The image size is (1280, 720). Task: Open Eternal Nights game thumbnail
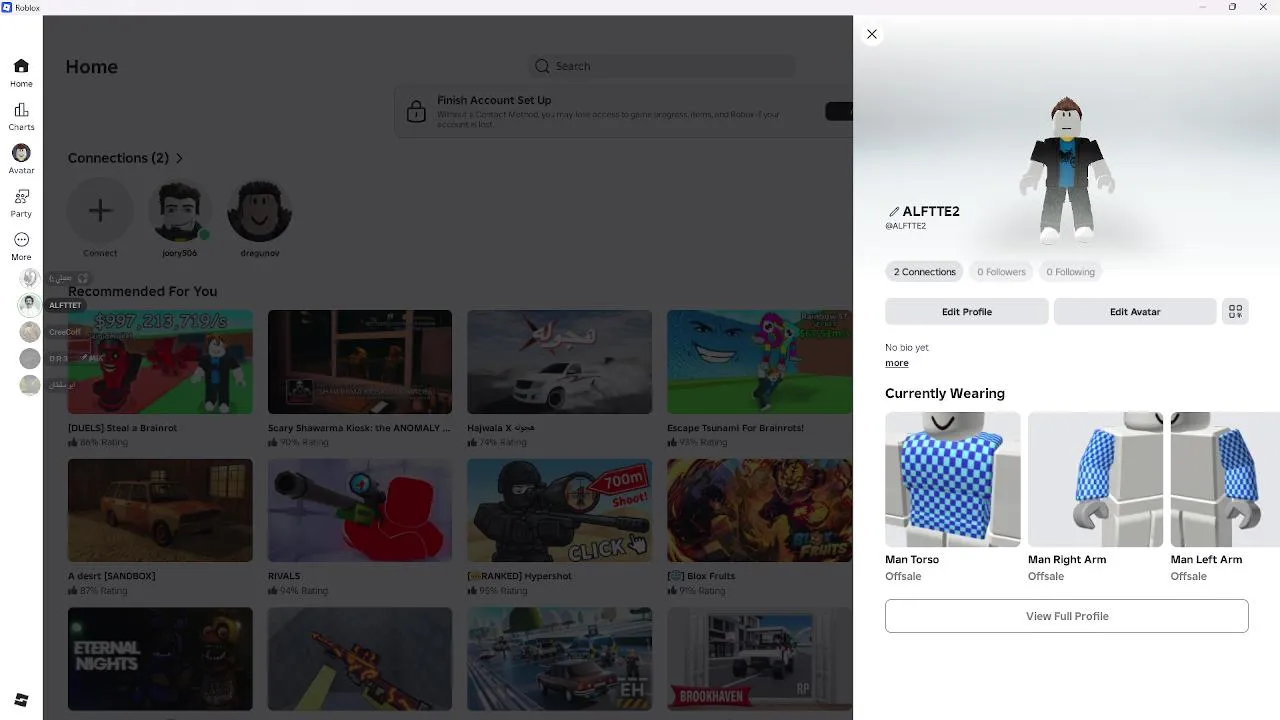[x=160, y=659]
